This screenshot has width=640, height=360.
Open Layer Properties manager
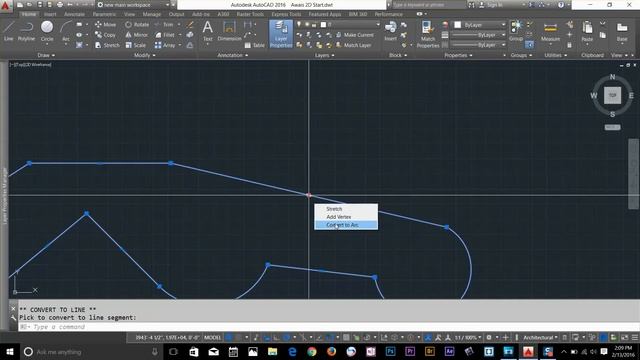click(281, 34)
